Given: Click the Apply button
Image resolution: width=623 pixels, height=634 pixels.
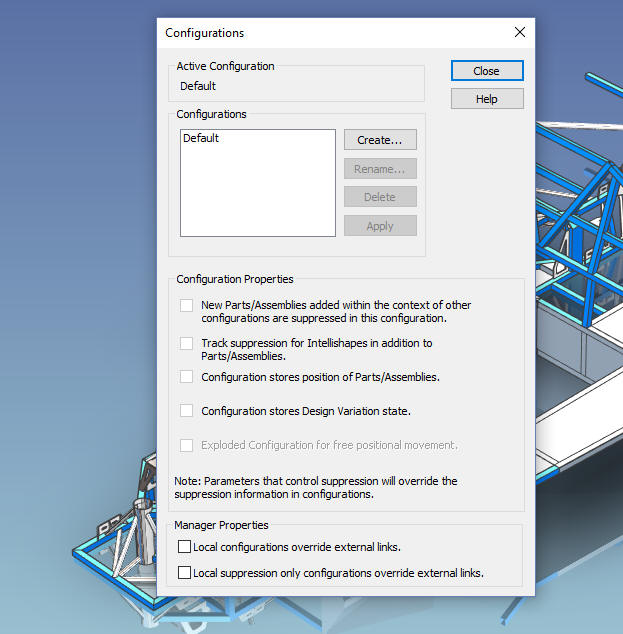Looking at the screenshot, I should click(380, 226).
